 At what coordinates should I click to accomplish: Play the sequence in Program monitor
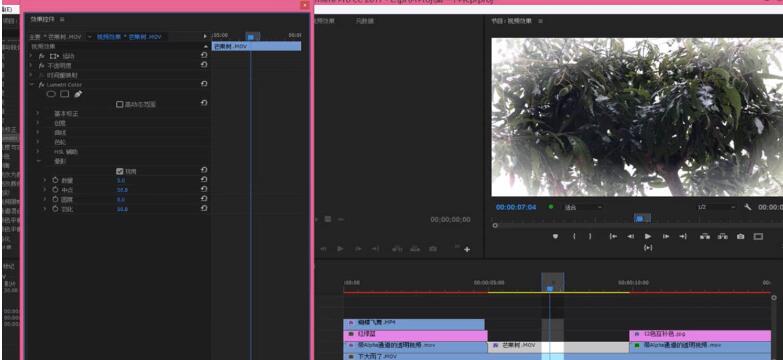click(x=648, y=237)
